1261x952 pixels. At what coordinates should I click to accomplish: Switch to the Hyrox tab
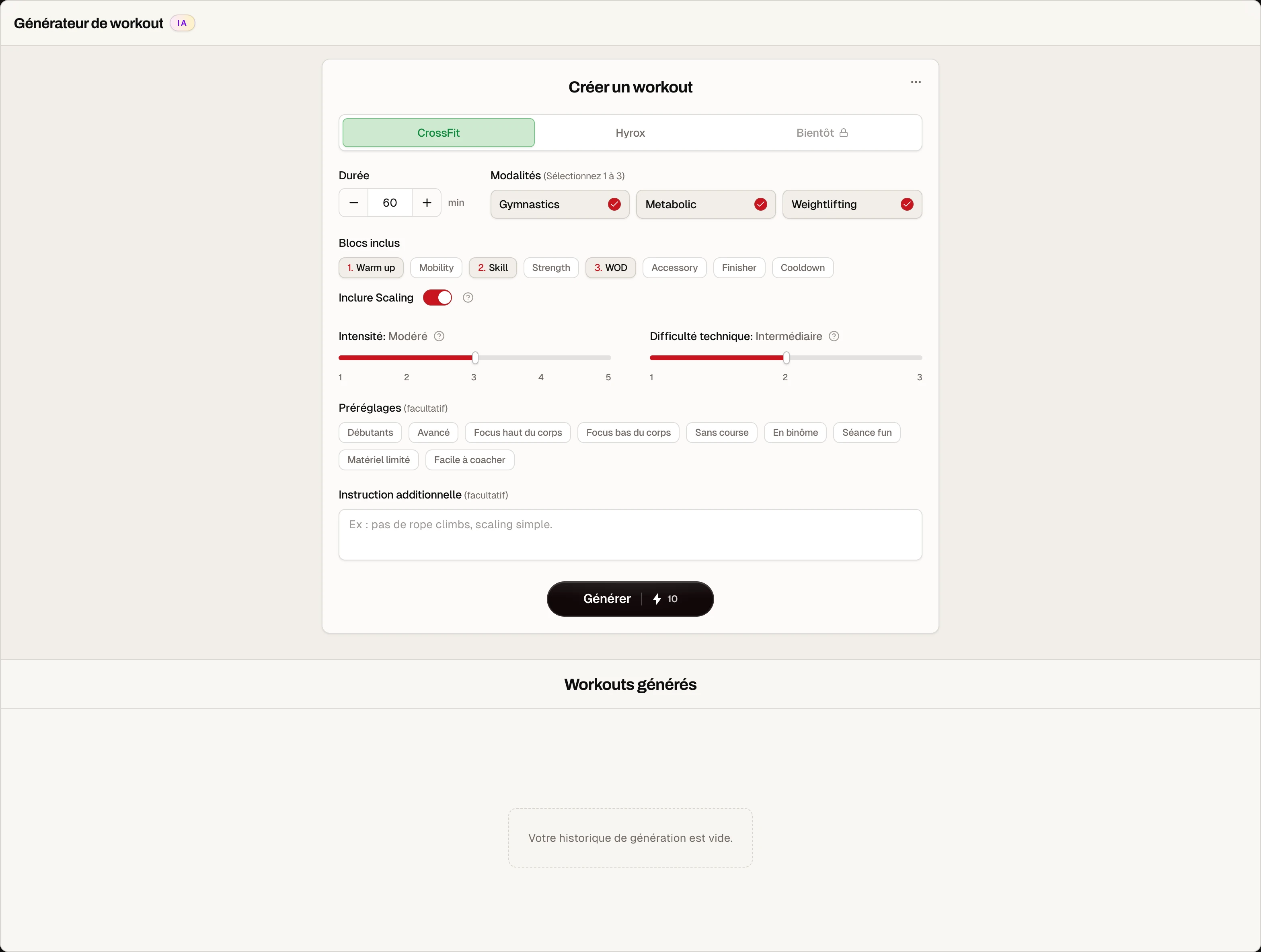click(x=630, y=133)
